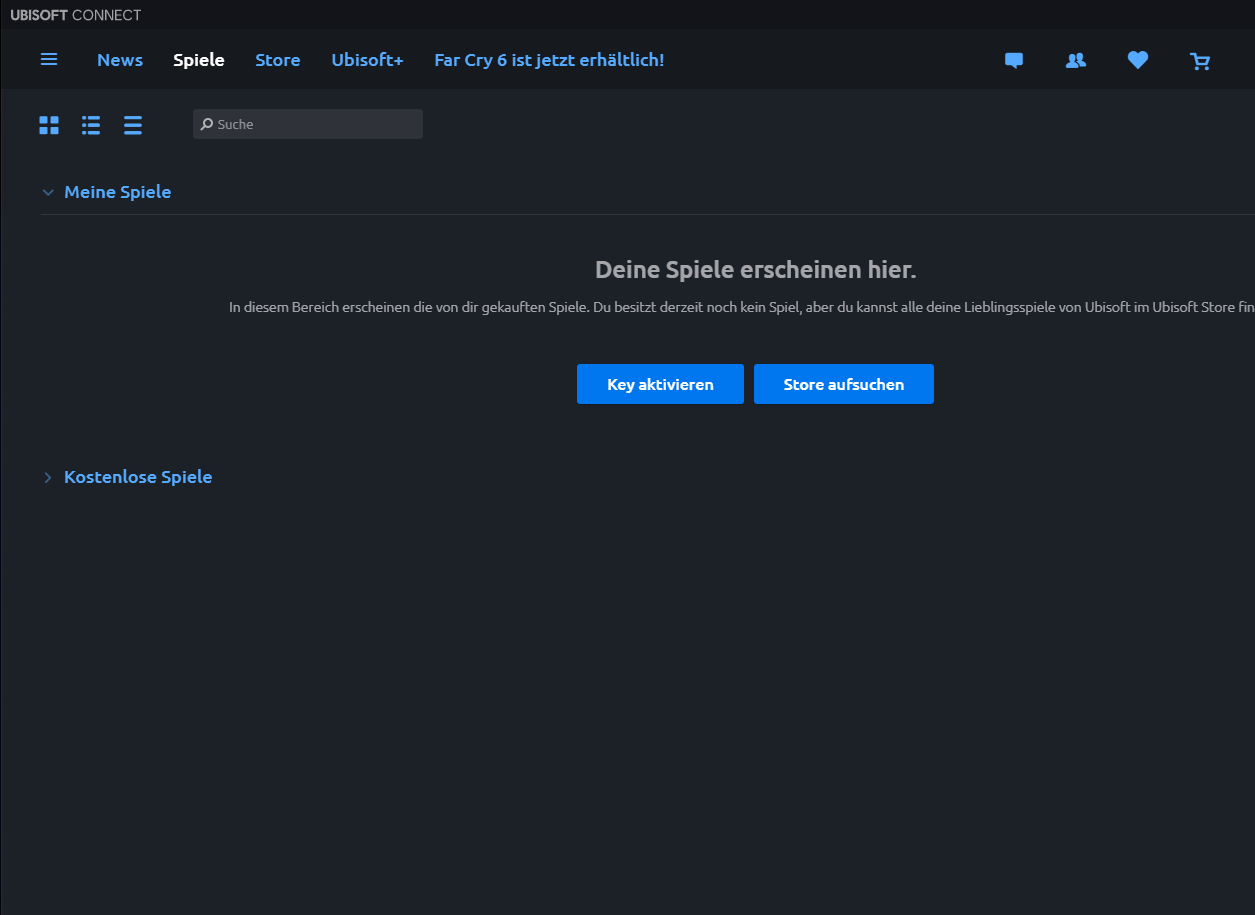
Task: Switch to compact list view
Action: 133,125
